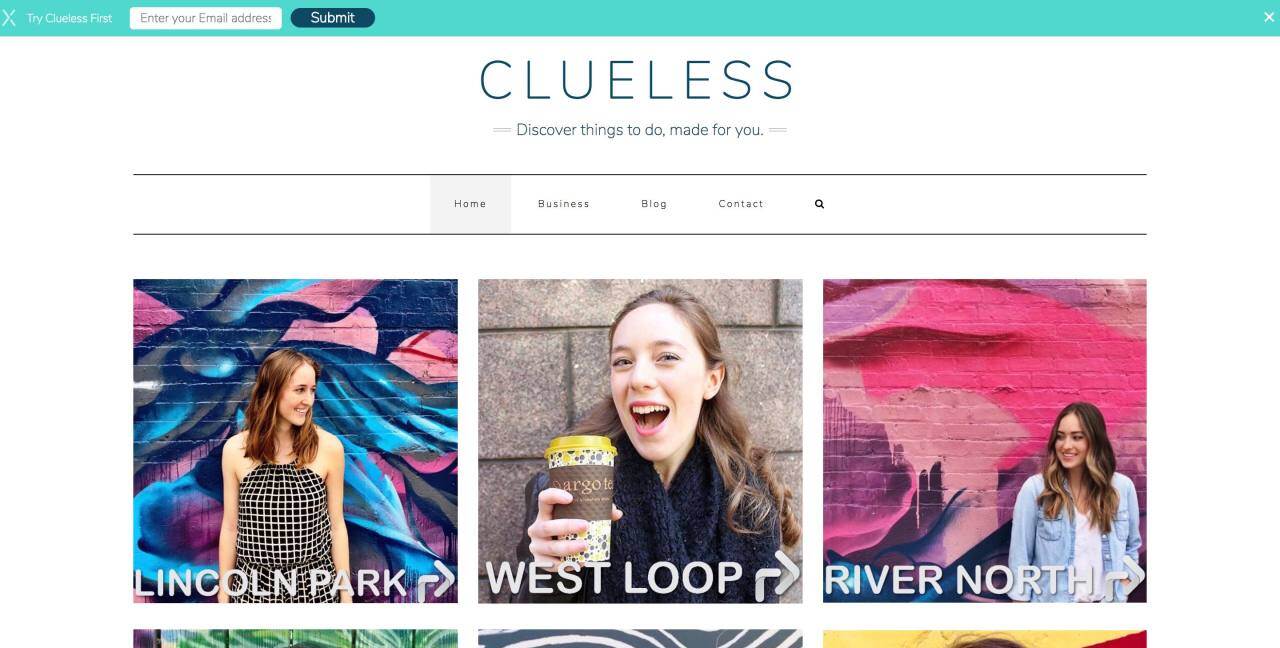Click the search magnifier icon in navigation
1280x648 pixels.
pyautogui.click(x=819, y=204)
